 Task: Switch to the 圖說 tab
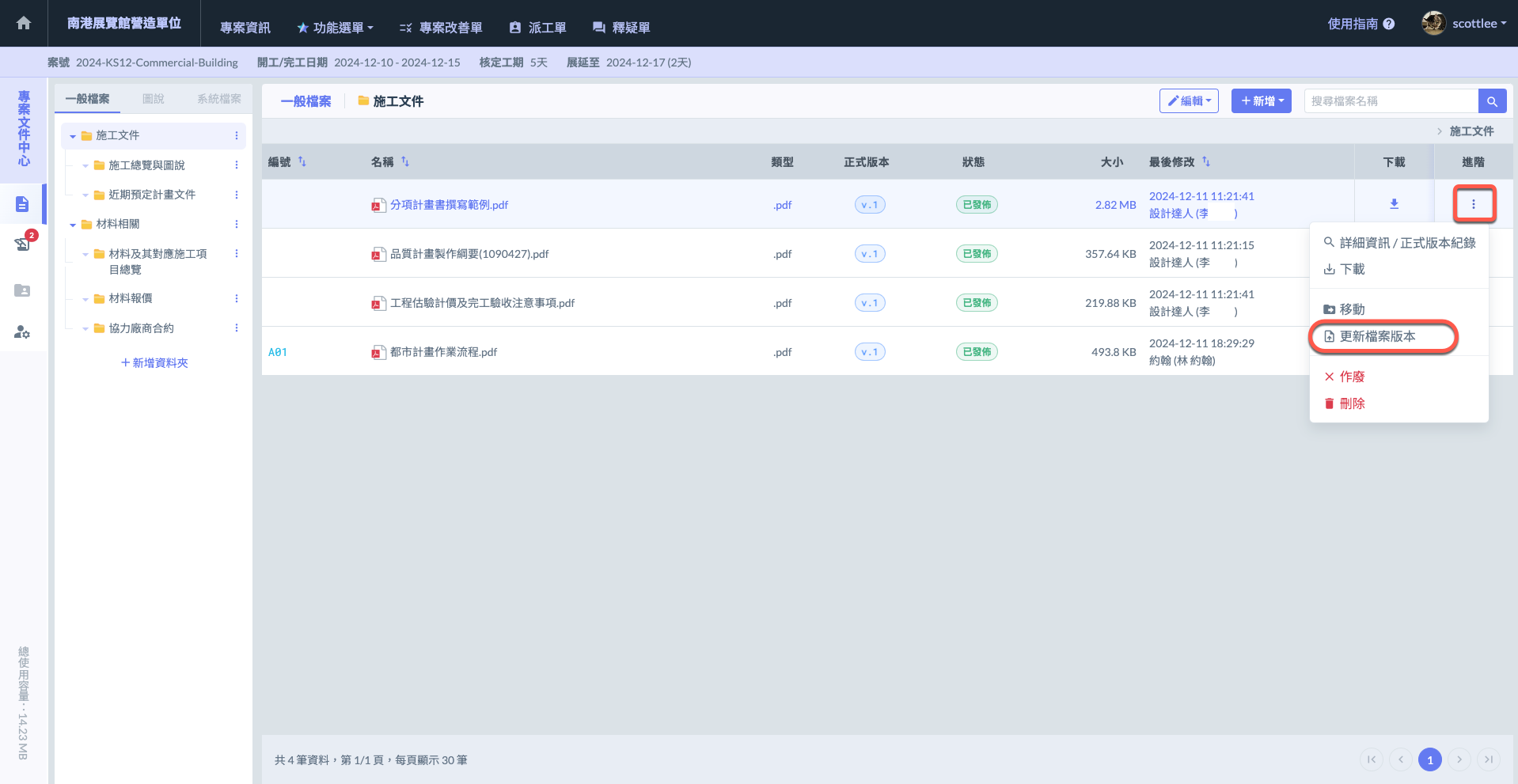(x=153, y=99)
